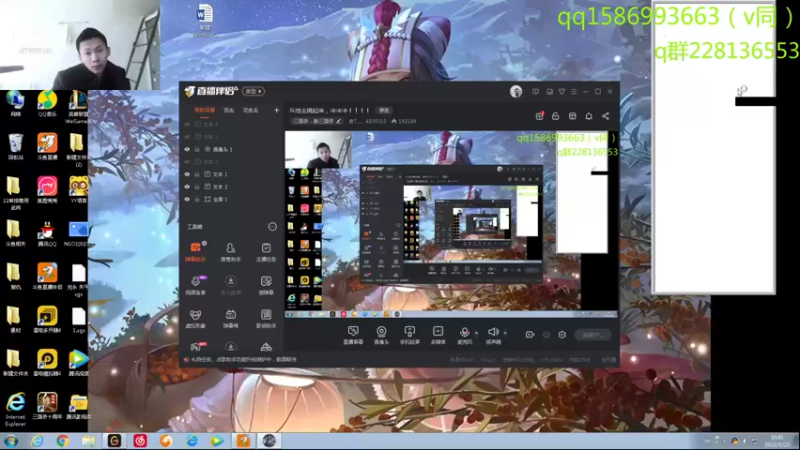Open the notification bell icon
The image size is (800, 450).
coord(589,116)
